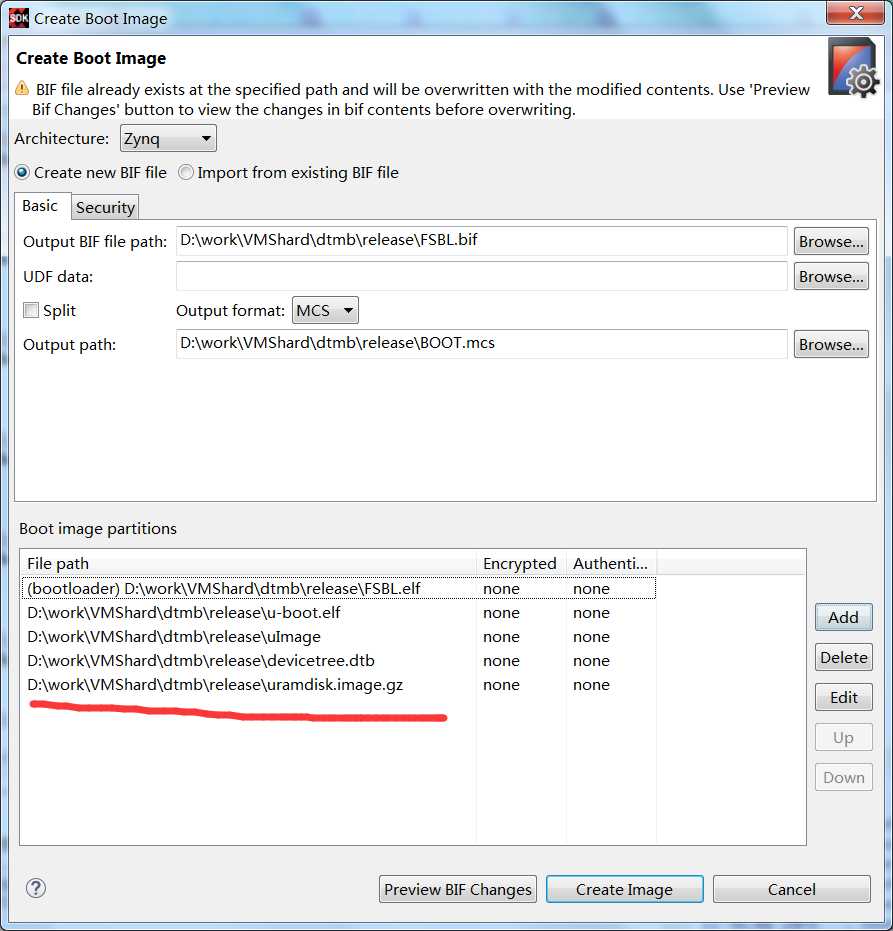893x931 pixels.
Task: Click the help question mark icon
Action: point(36,888)
